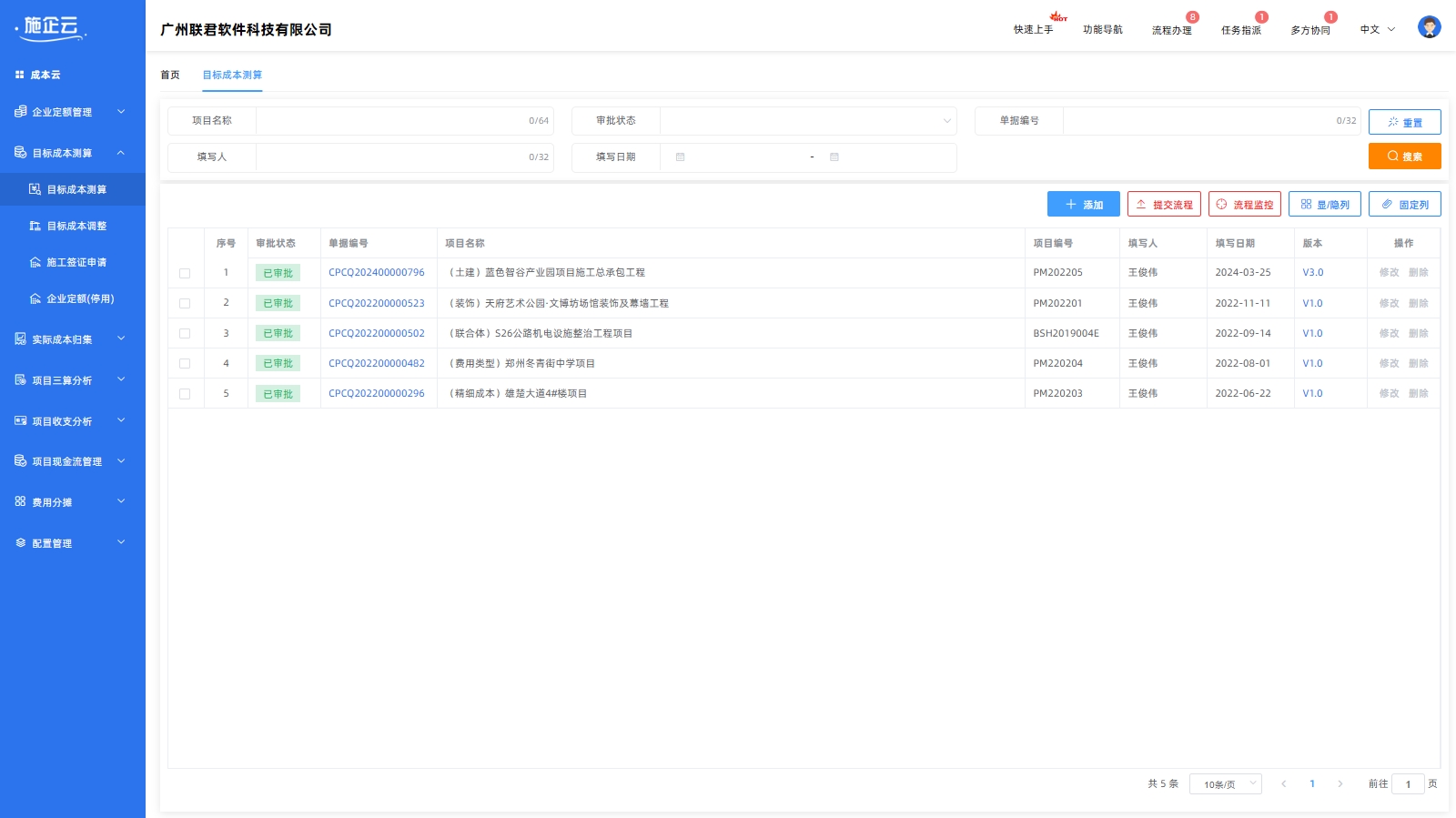Open the user avatar menu

[x=1429, y=27]
